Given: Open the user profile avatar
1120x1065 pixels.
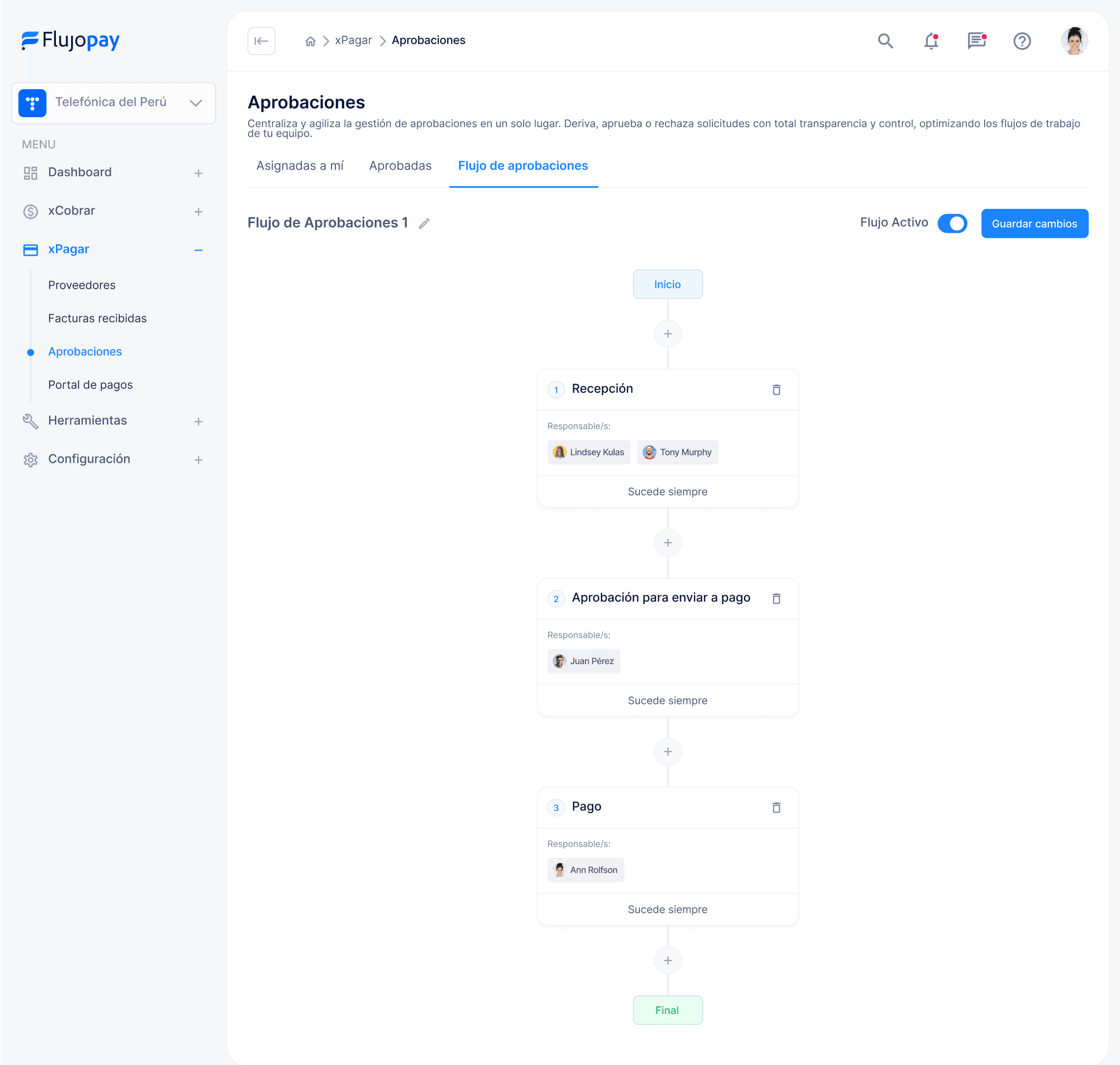Looking at the screenshot, I should click(x=1073, y=41).
